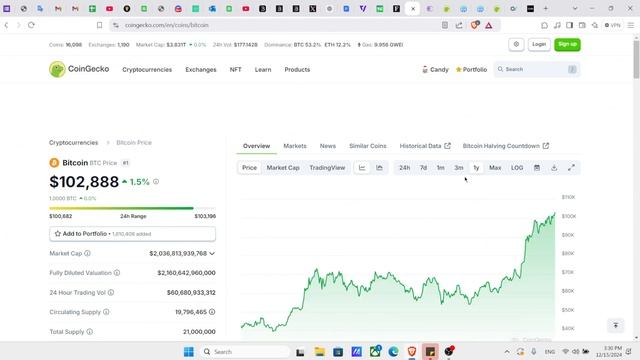The image size is (640, 360).
Task: Click info icon next to 1.5% change
Action: pyautogui.click(x=156, y=182)
